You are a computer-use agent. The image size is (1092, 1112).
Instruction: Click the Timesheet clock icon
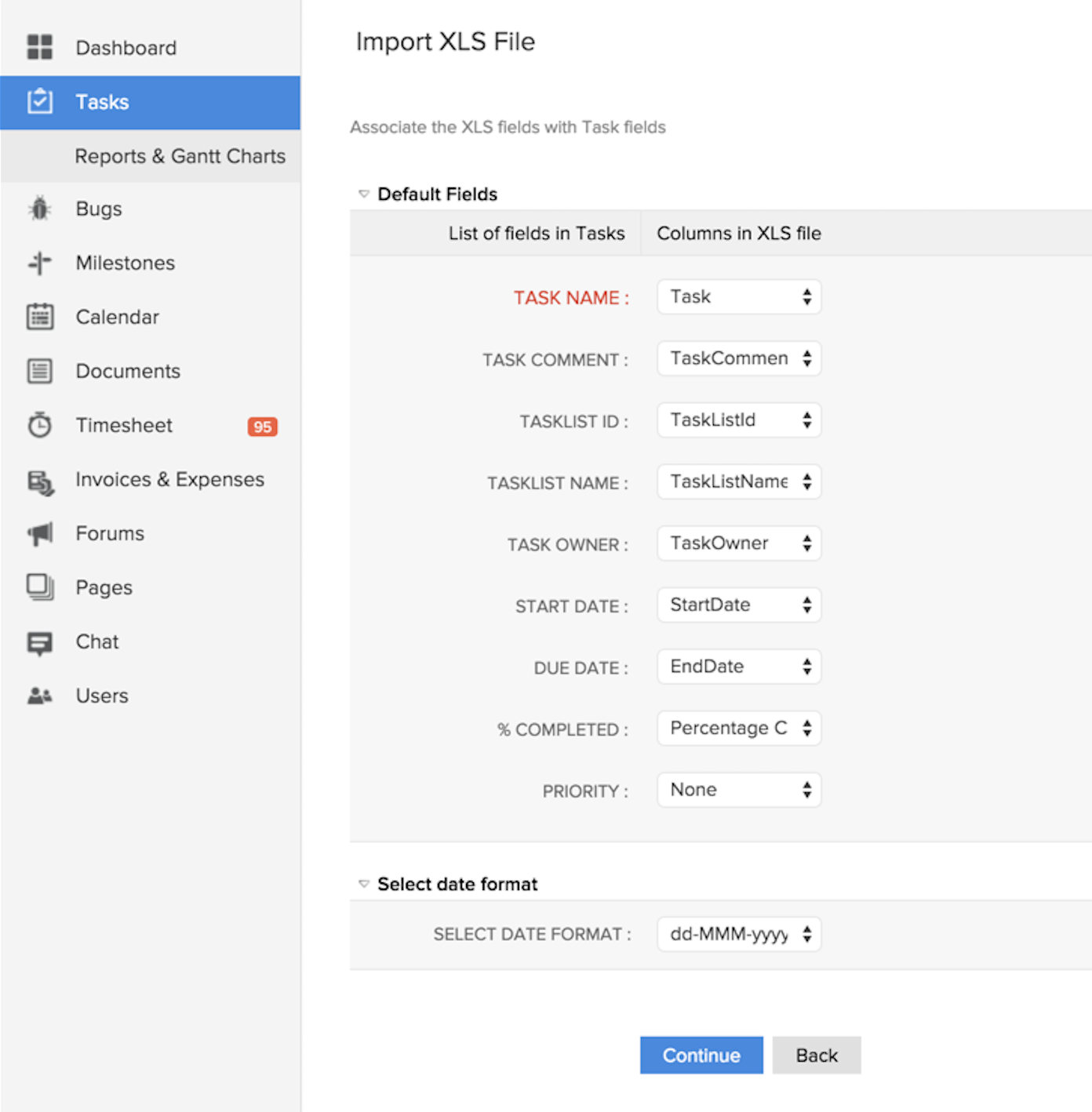[39, 425]
